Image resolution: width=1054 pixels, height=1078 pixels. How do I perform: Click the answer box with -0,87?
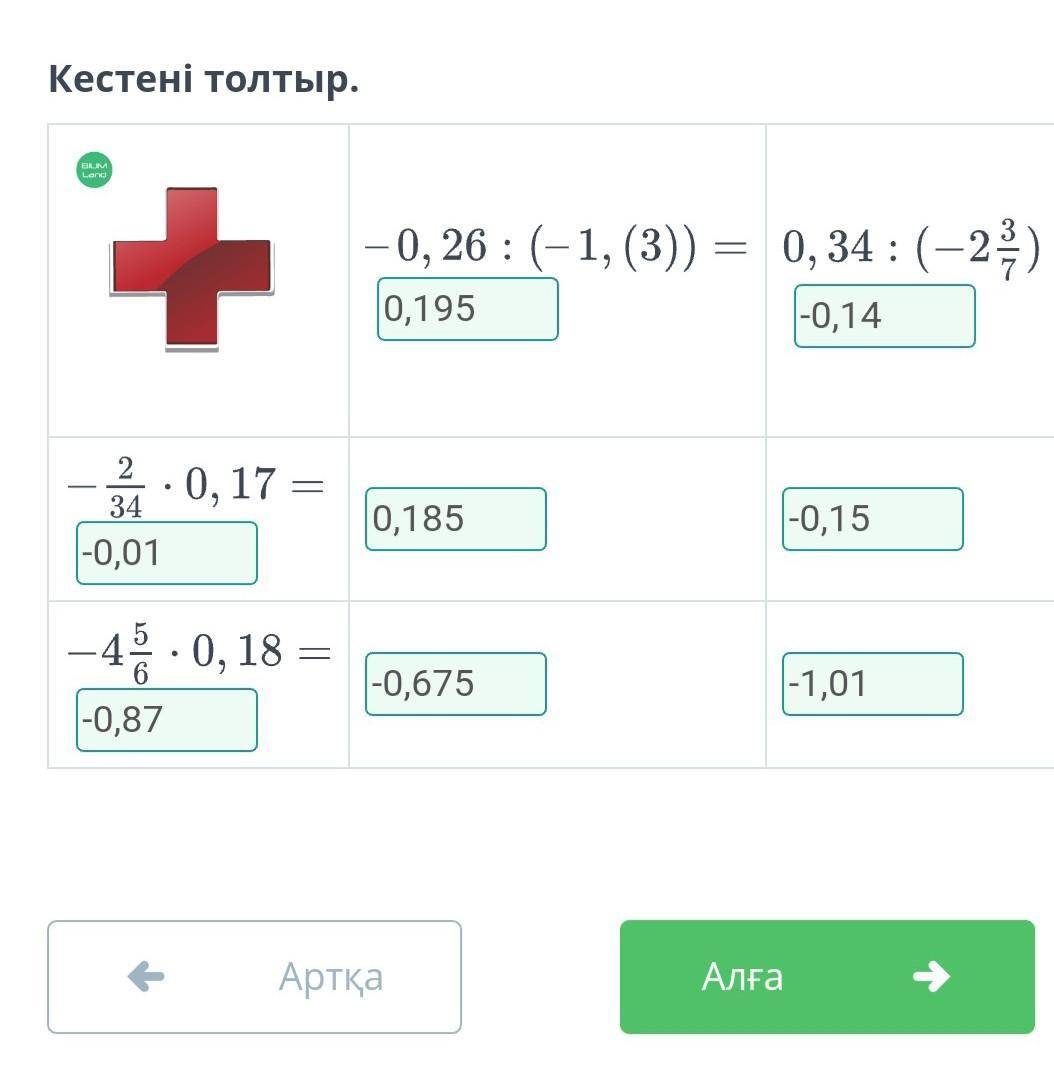point(166,720)
